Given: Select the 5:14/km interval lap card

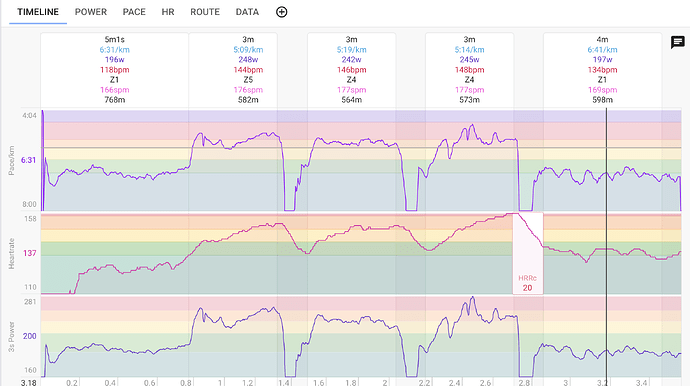Looking at the screenshot, I should click(469, 70).
